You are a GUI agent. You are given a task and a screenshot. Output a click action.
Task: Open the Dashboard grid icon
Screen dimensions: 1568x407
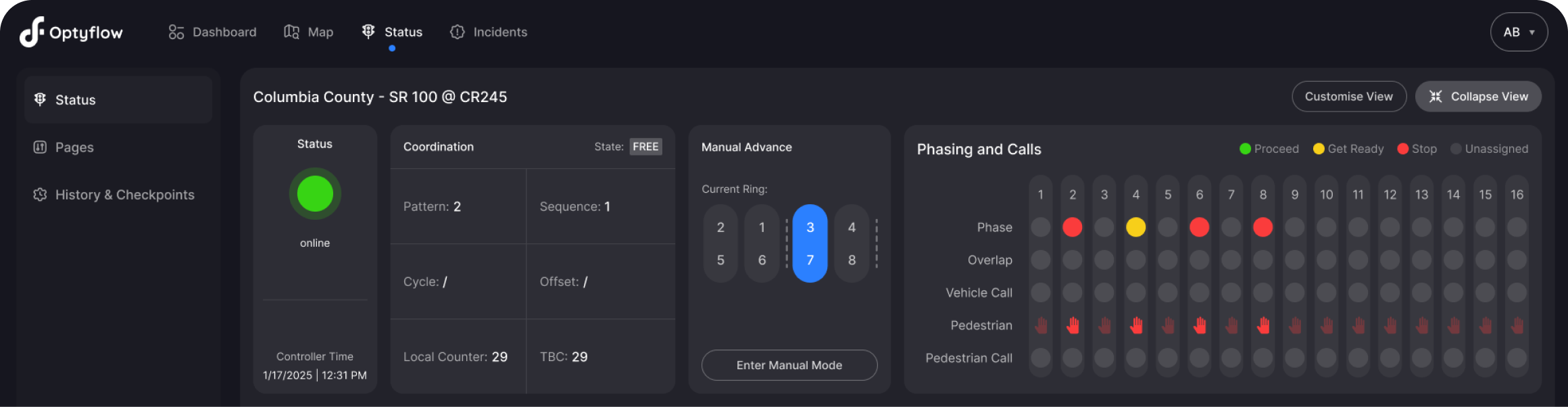point(176,32)
